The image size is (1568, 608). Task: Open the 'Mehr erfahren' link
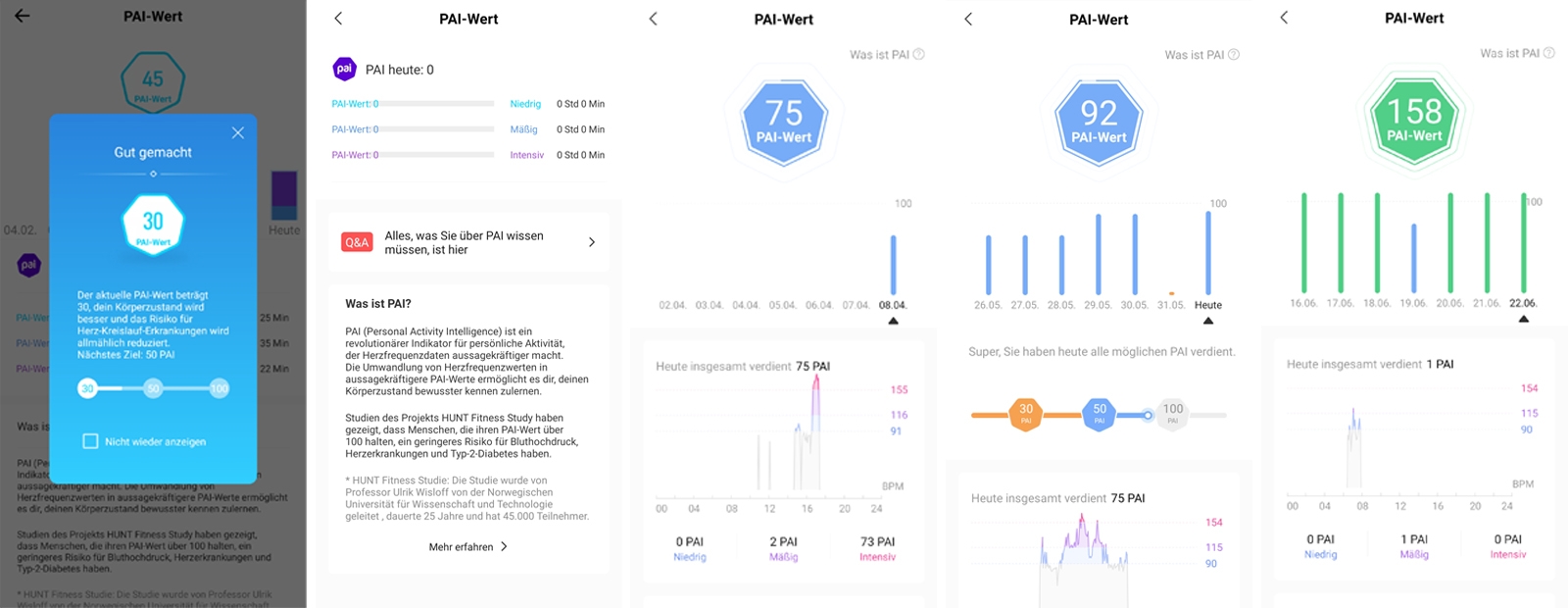tap(468, 547)
